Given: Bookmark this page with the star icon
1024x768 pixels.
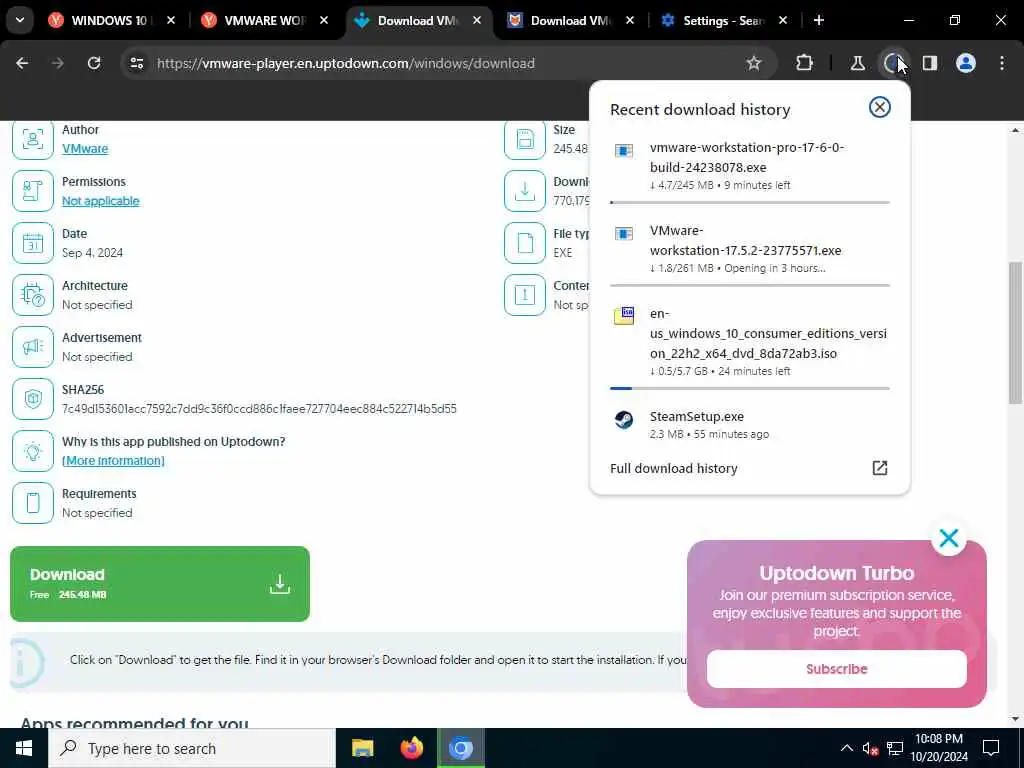Looking at the screenshot, I should [754, 63].
